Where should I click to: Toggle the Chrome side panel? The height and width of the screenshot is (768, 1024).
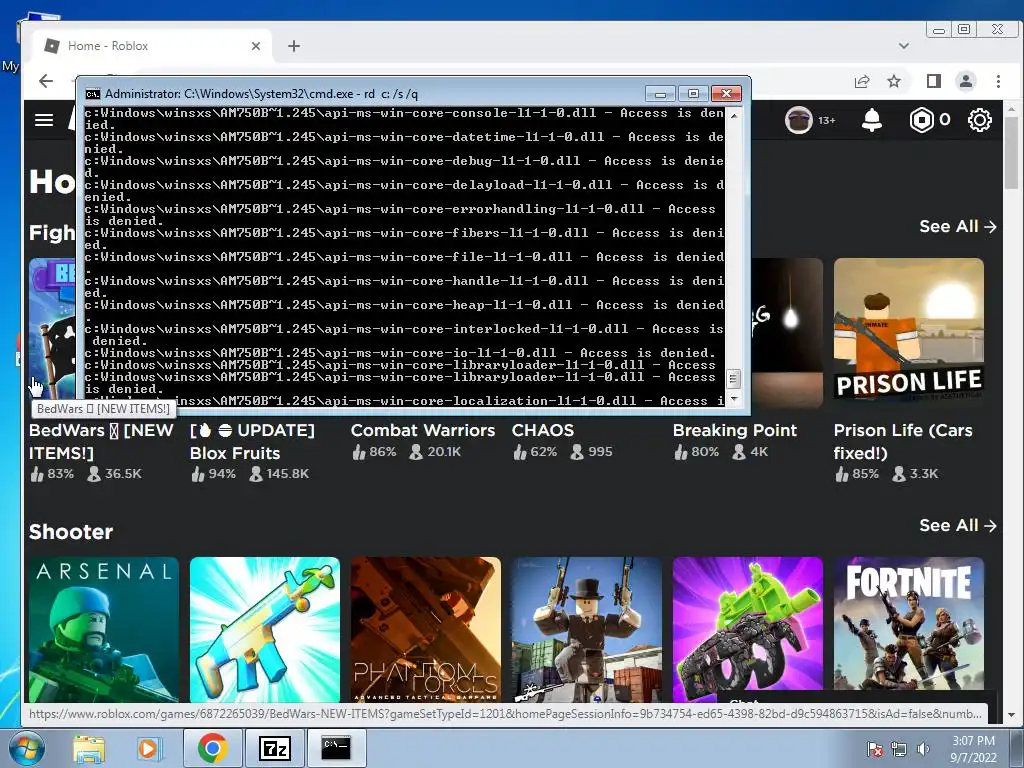pyautogui.click(x=933, y=81)
